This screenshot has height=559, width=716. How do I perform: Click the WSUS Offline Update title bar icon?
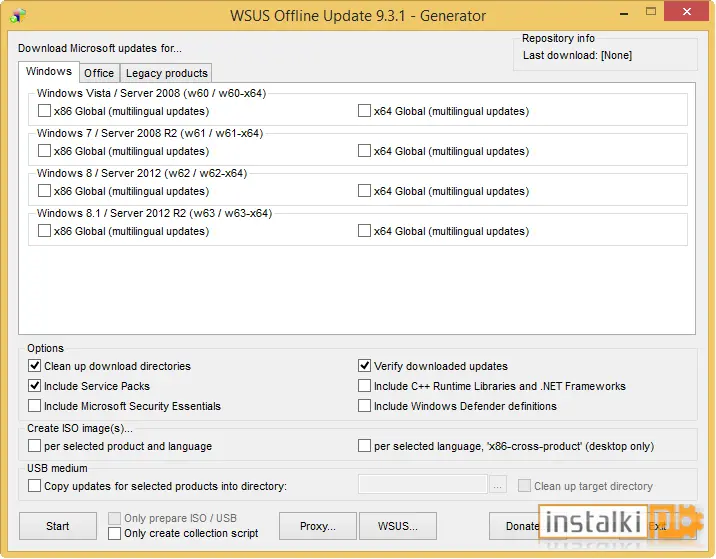[18, 16]
